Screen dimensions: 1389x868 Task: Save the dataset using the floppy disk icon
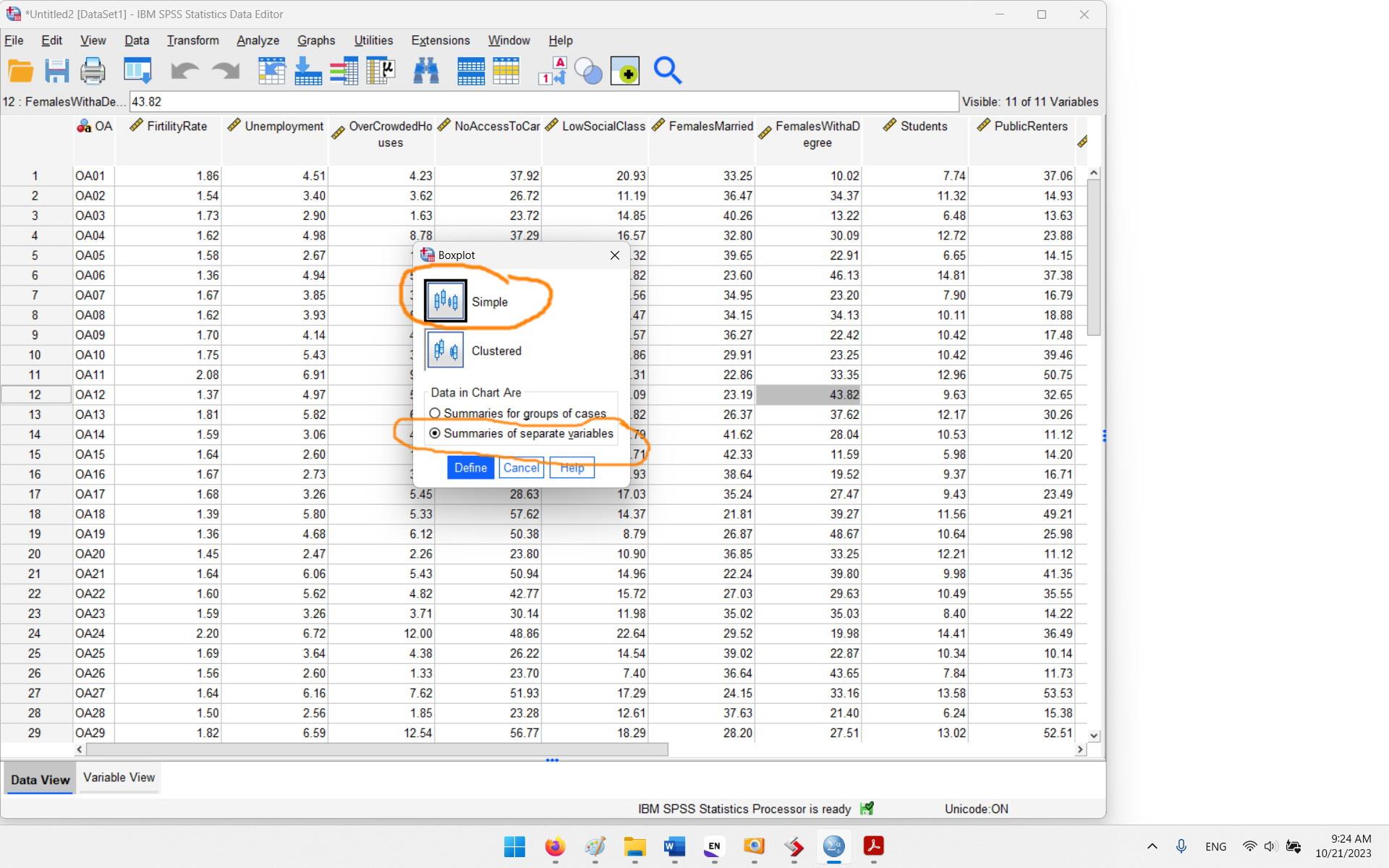(x=56, y=71)
